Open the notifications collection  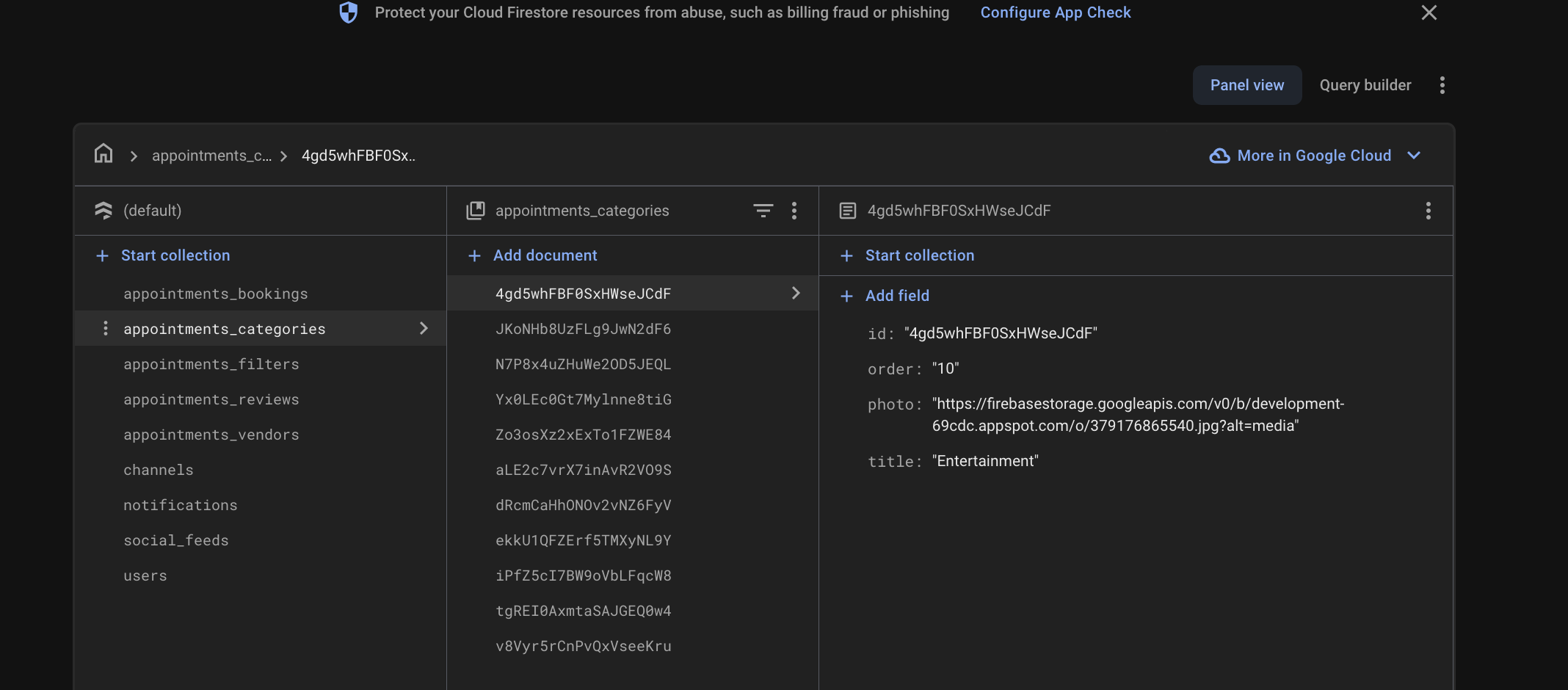181,505
